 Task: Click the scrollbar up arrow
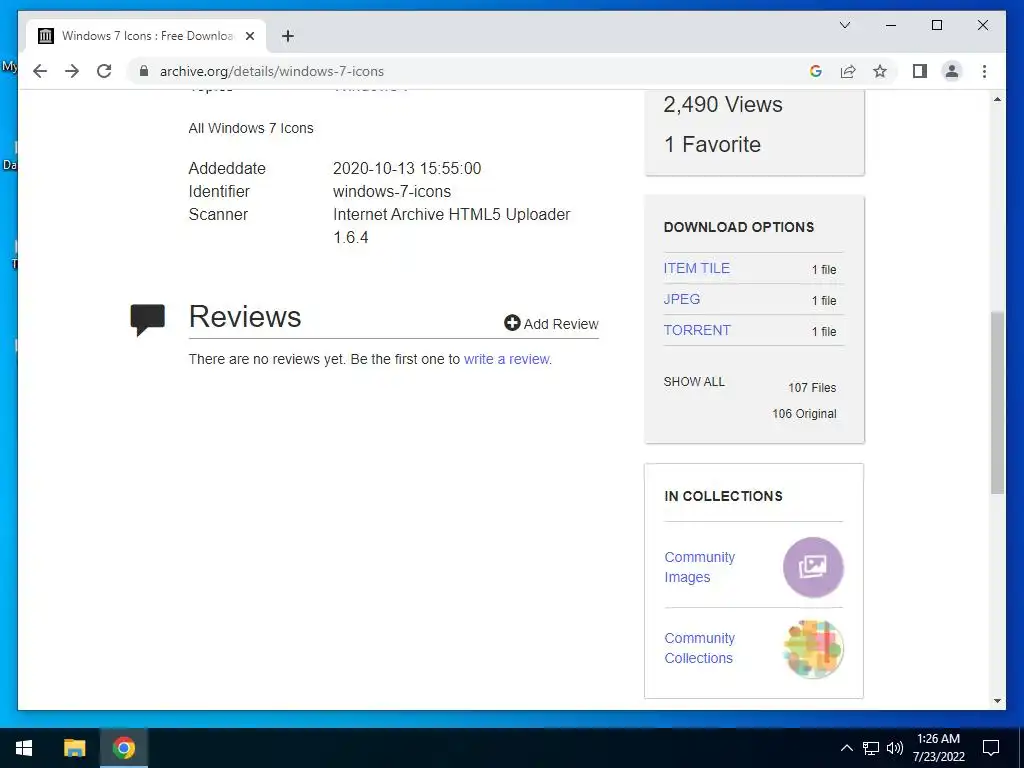pos(997,99)
